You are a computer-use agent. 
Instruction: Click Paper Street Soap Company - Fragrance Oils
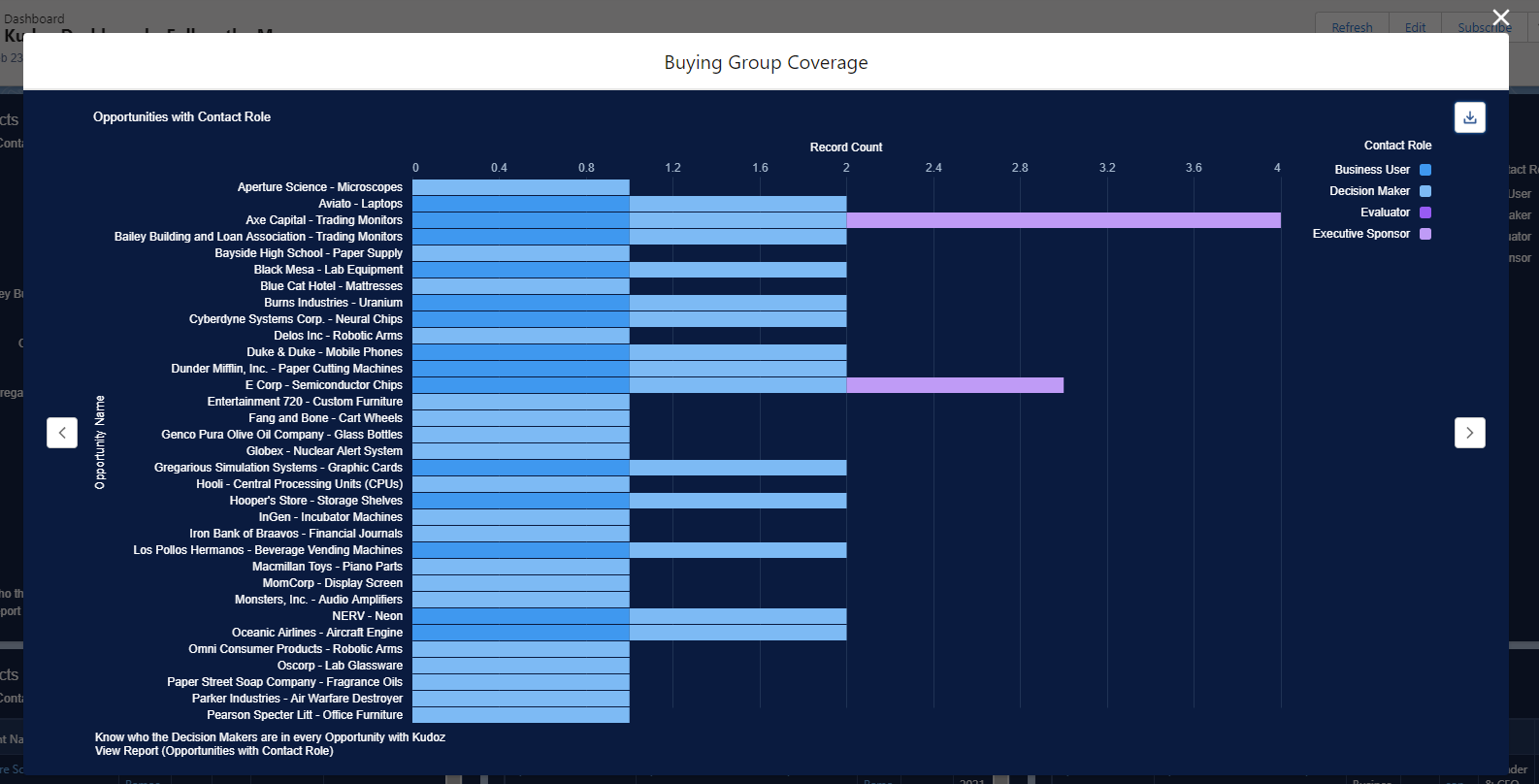[284, 682]
